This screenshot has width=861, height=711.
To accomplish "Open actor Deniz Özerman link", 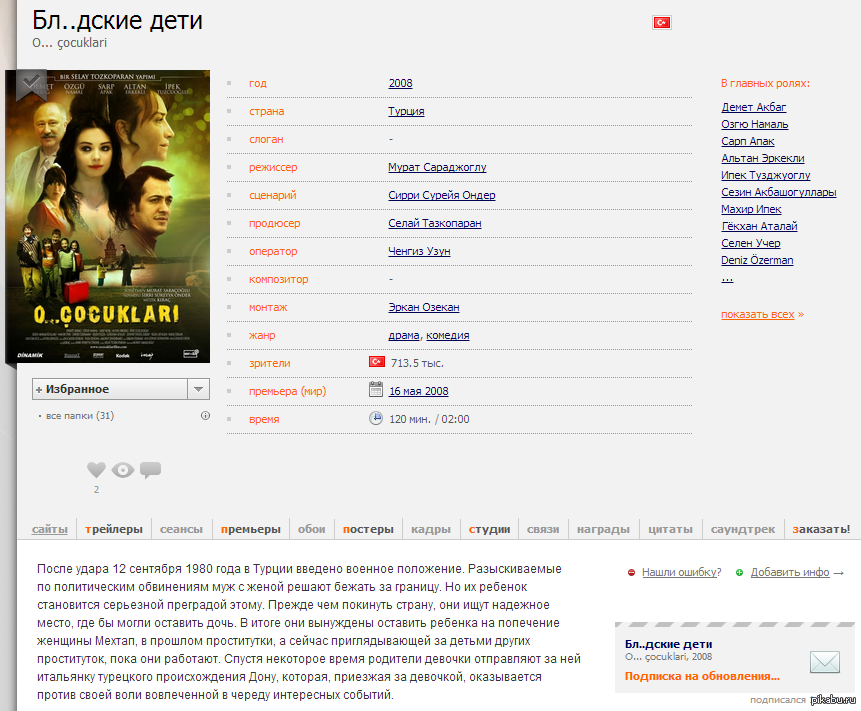I will click(x=757, y=260).
